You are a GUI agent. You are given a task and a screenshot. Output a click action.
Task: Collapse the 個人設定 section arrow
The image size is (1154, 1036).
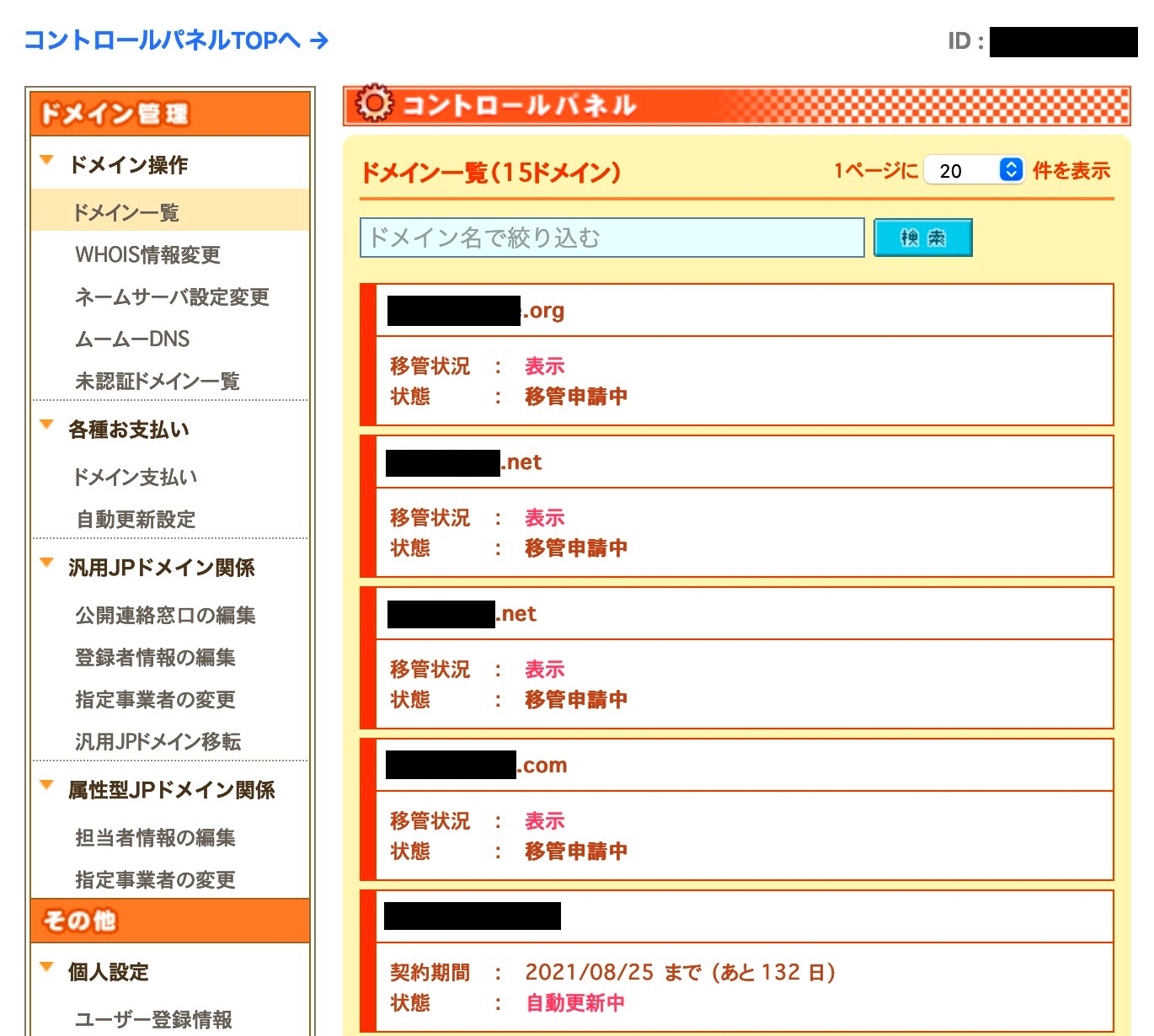[x=47, y=968]
